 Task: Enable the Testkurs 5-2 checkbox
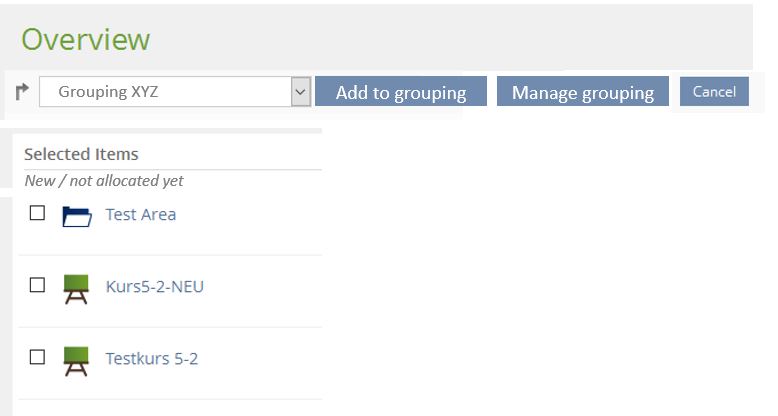[37, 357]
